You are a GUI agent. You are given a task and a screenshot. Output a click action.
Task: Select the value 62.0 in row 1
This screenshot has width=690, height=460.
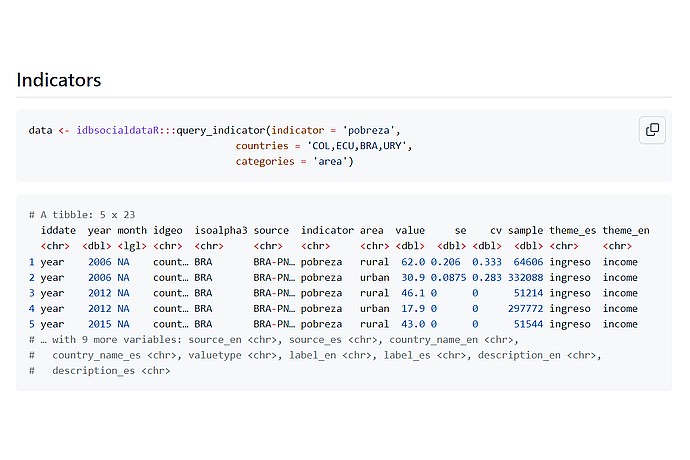pos(413,262)
